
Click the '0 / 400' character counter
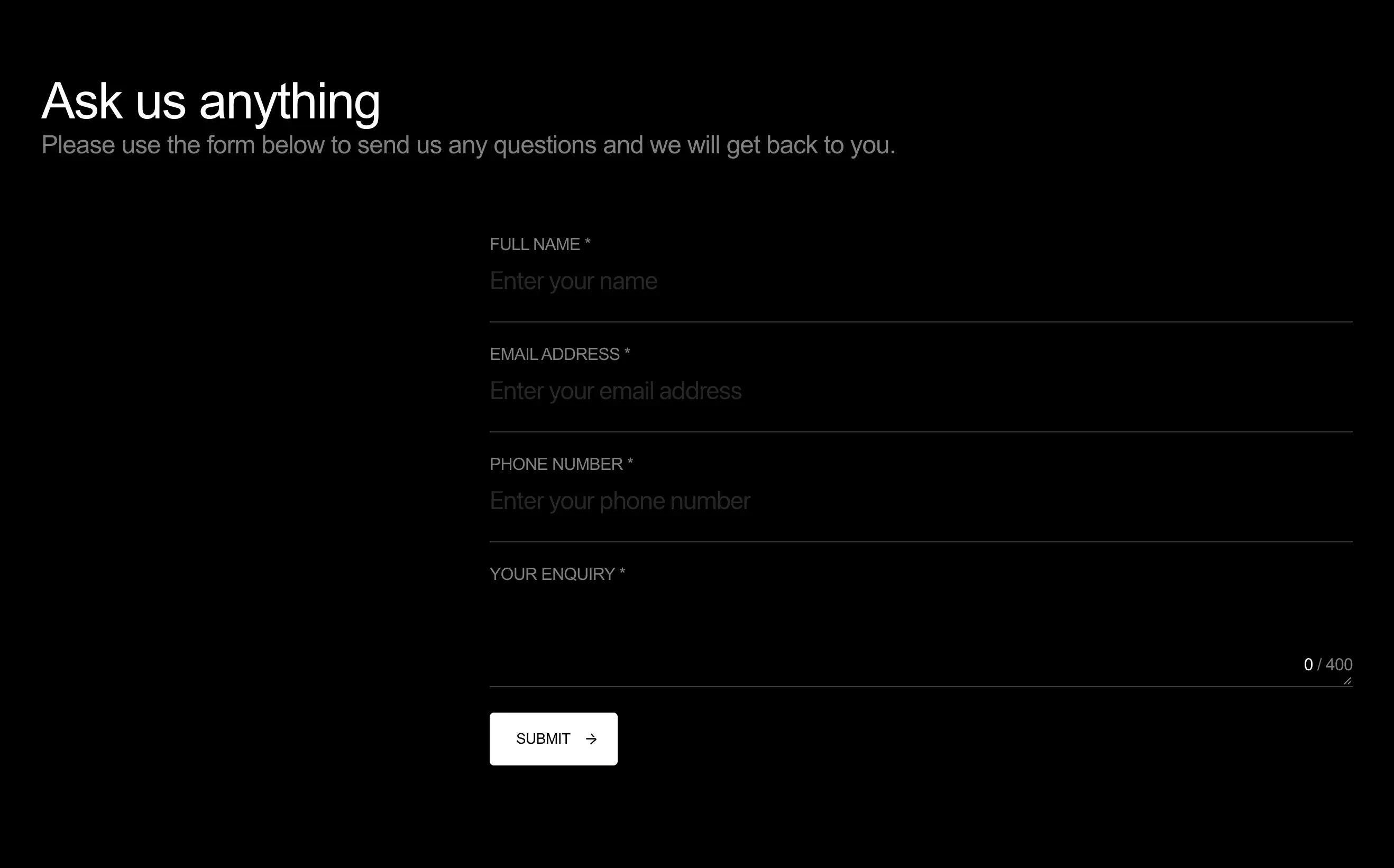click(1328, 665)
